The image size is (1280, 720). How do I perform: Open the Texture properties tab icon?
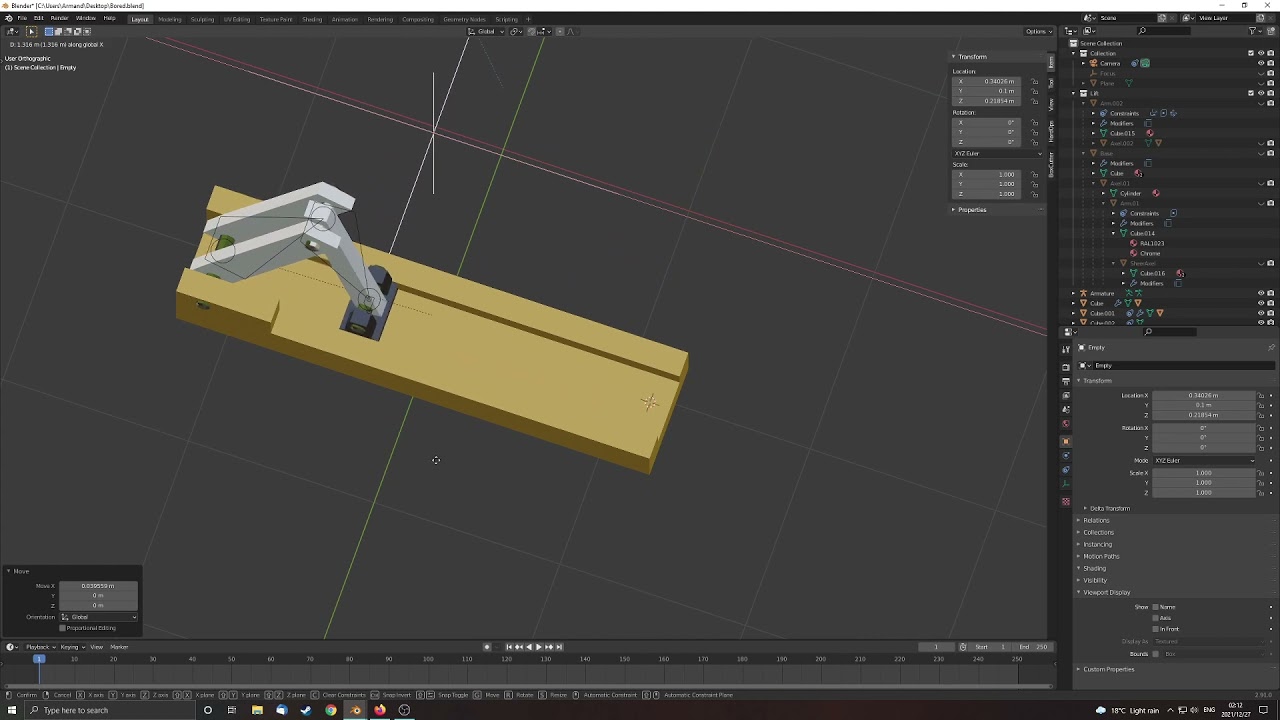[x=1066, y=501]
